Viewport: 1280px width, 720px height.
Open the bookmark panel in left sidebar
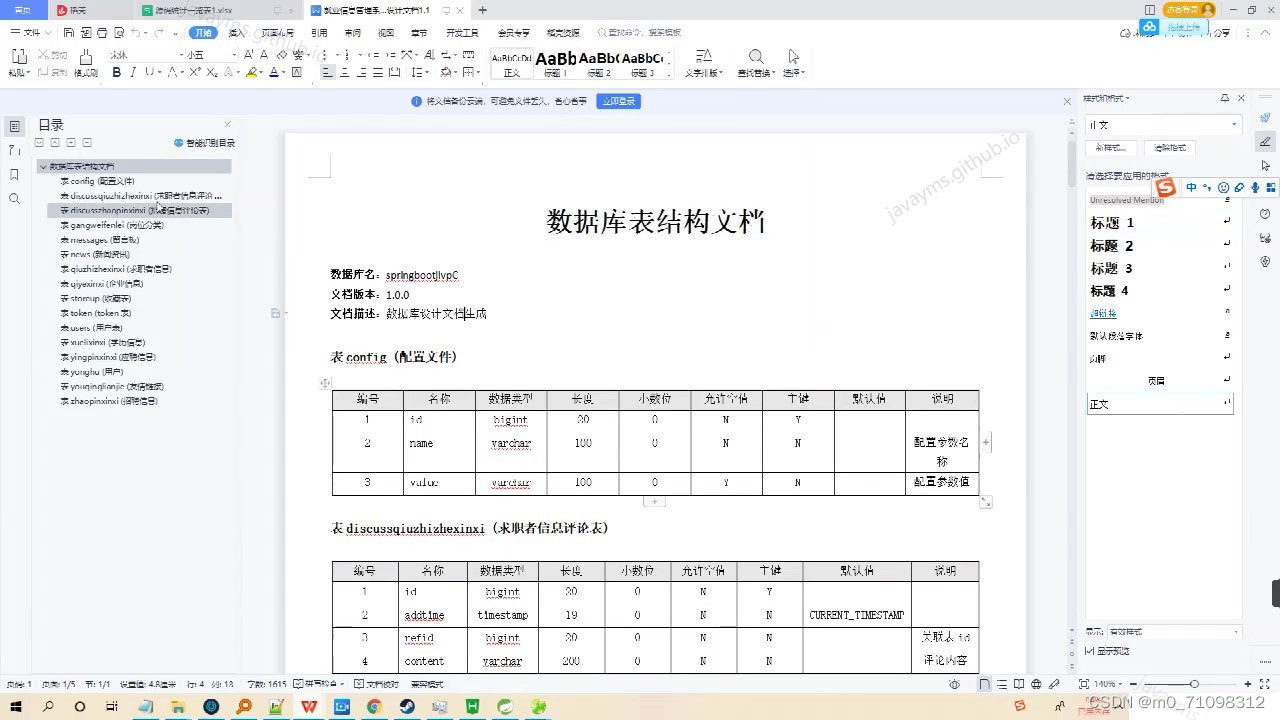coord(14,174)
